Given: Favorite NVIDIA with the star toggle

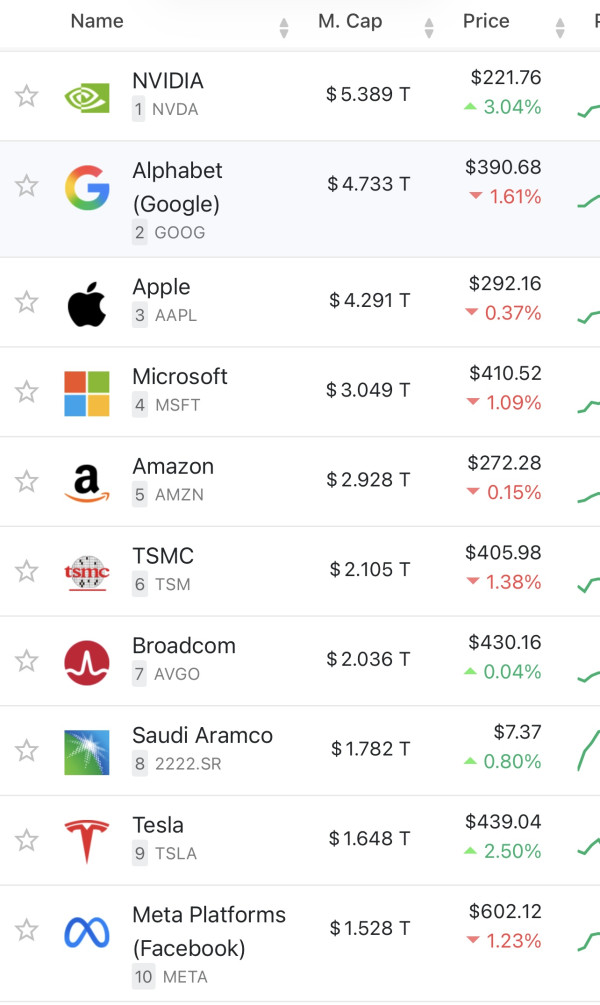Looking at the screenshot, I should coord(26,96).
